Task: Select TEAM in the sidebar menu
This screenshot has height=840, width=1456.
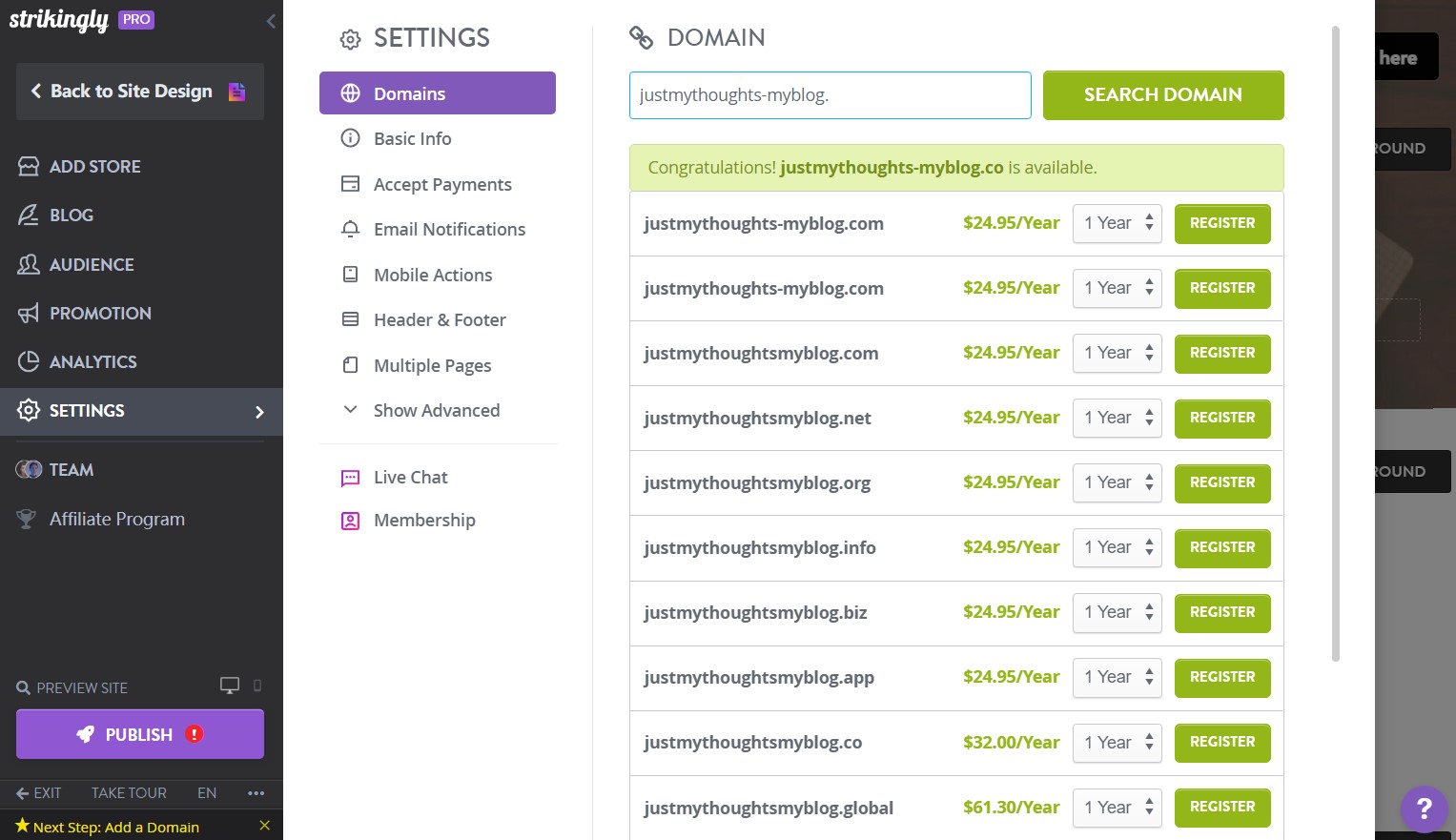Action: (71, 469)
